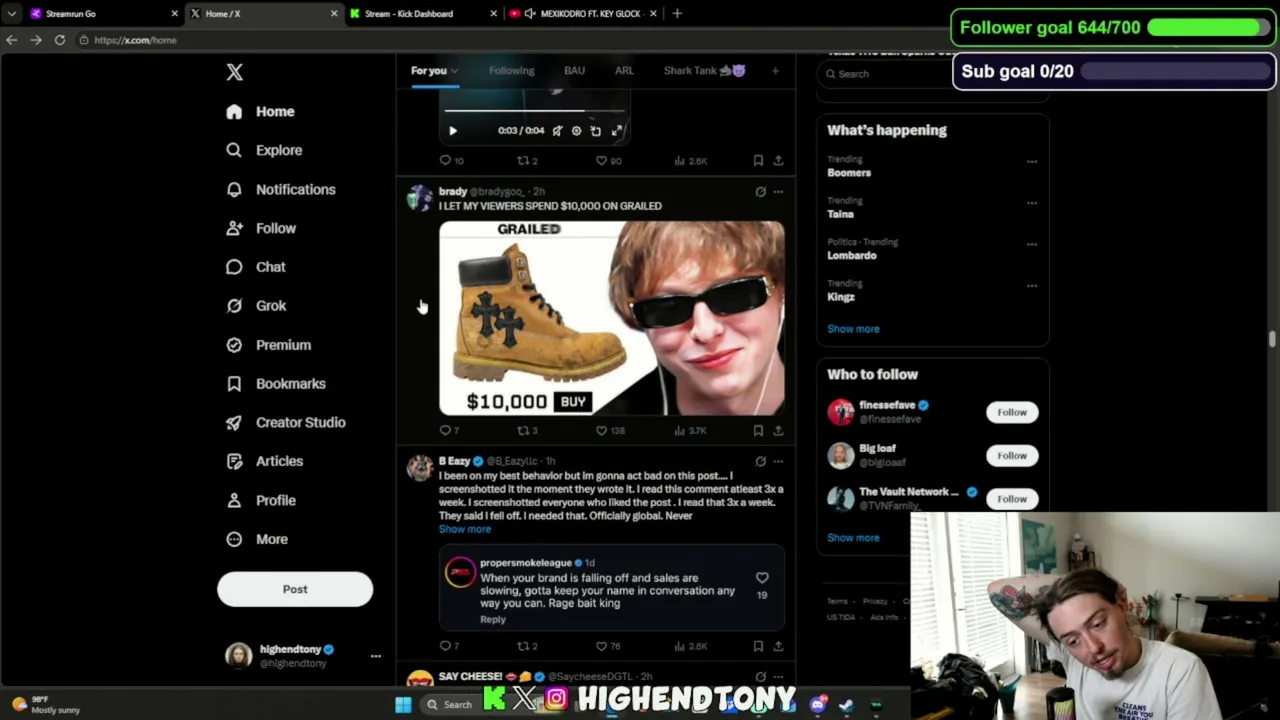The width and height of the screenshot is (1280, 720).
Task: Follow the finessefave account
Action: click(x=1012, y=412)
